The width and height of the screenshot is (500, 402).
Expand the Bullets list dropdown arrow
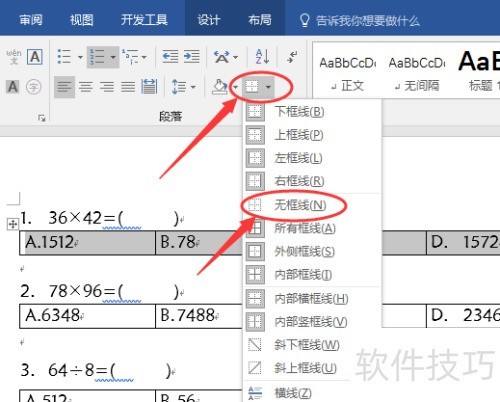coord(80,57)
